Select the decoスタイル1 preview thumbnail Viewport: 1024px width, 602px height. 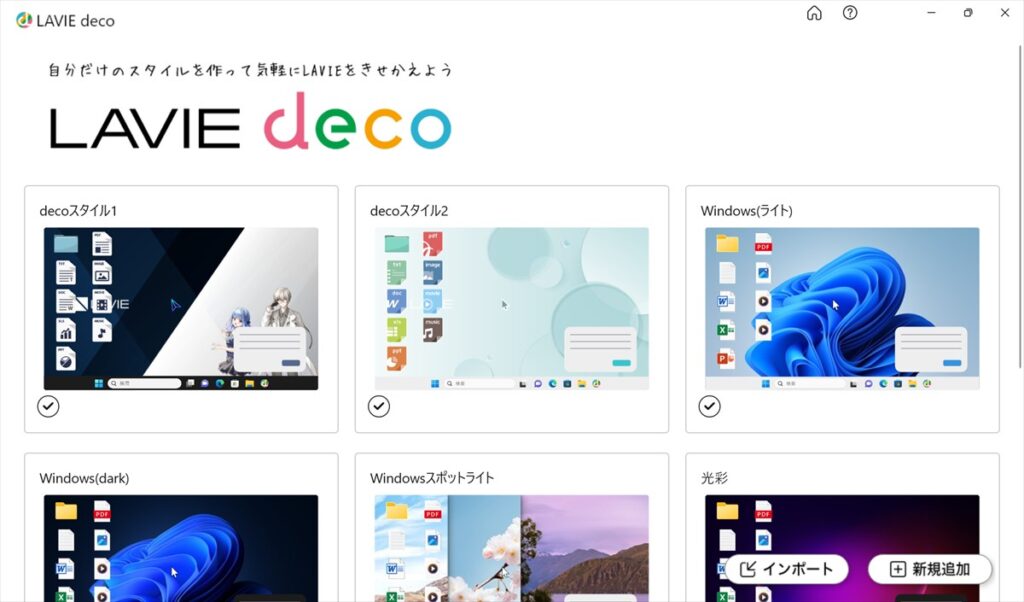[x=181, y=309]
